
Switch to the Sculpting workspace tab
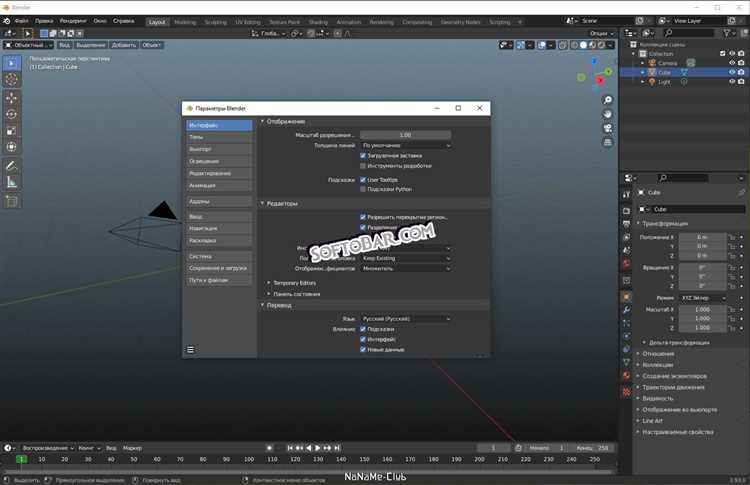click(x=215, y=22)
